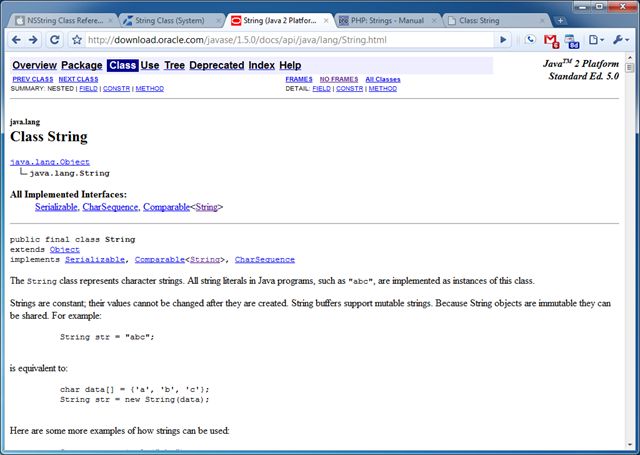Viewport: 640px width, 455px height.
Task: Click the 'Java 2 Platform Standard Ed. 5.0' text
Action: click(x=581, y=70)
